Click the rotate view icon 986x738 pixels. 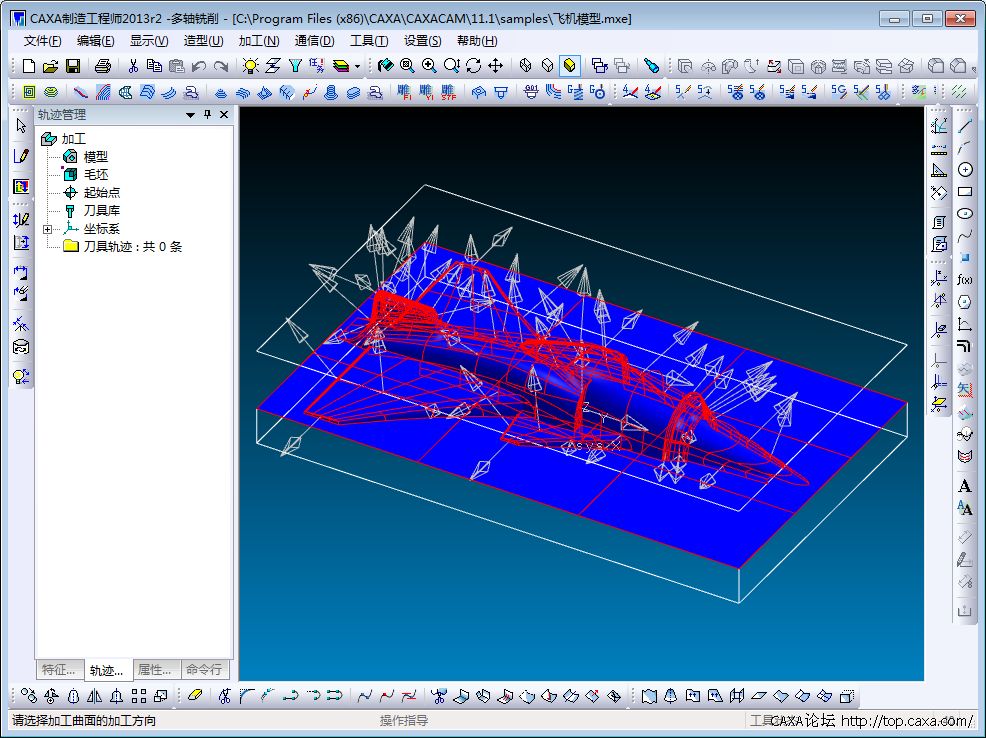(473, 66)
